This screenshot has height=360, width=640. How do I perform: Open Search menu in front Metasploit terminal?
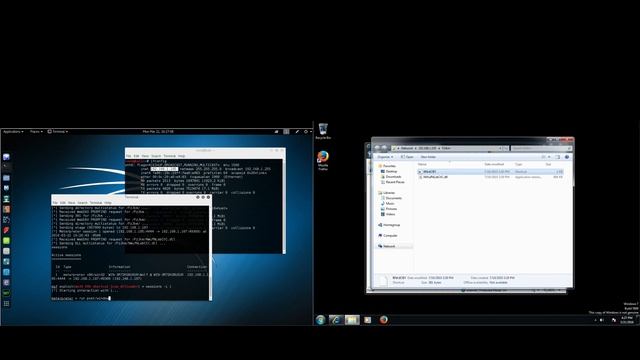tap(82, 203)
